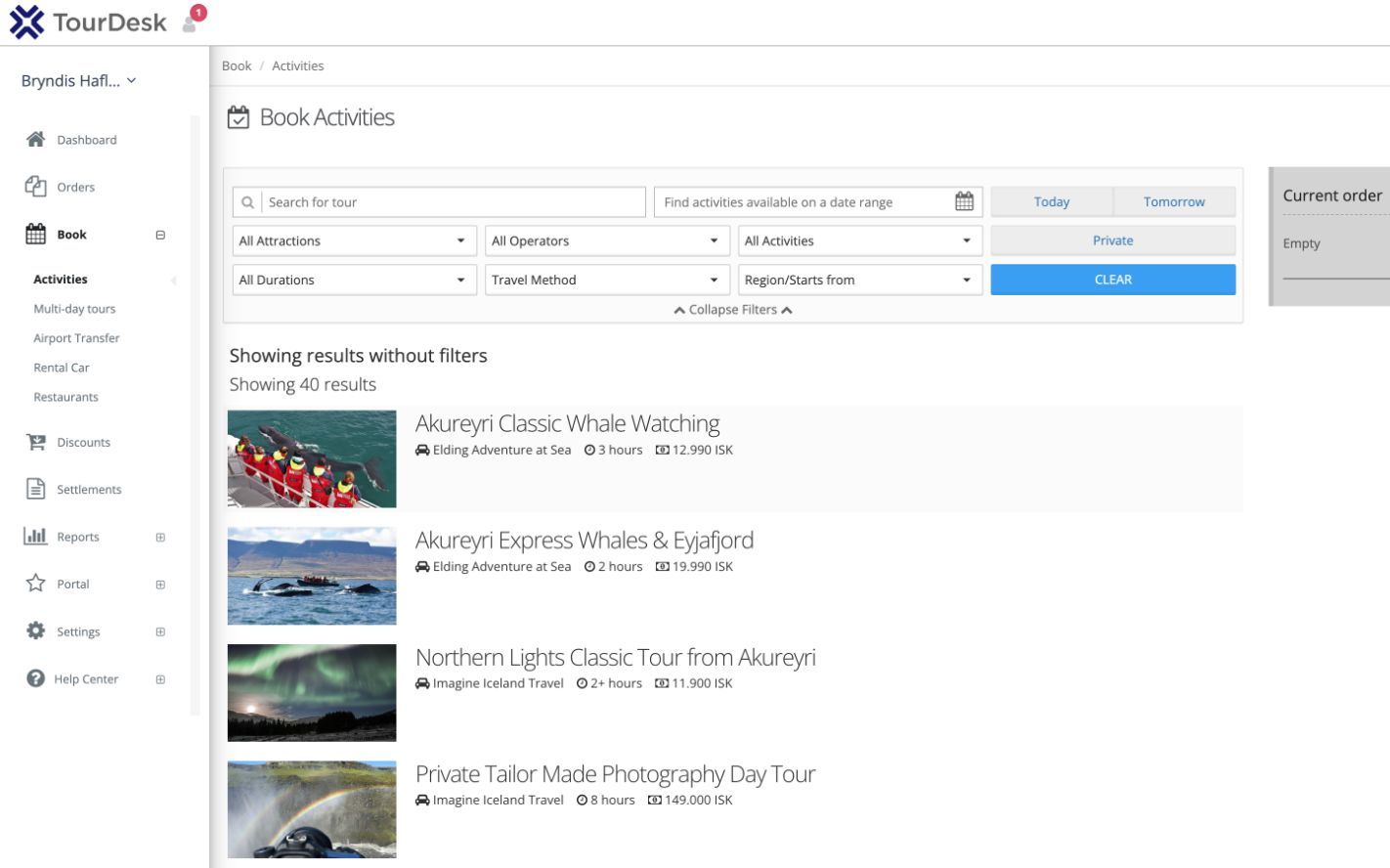
Task: Expand the Reports menu section
Action: tap(160, 537)
